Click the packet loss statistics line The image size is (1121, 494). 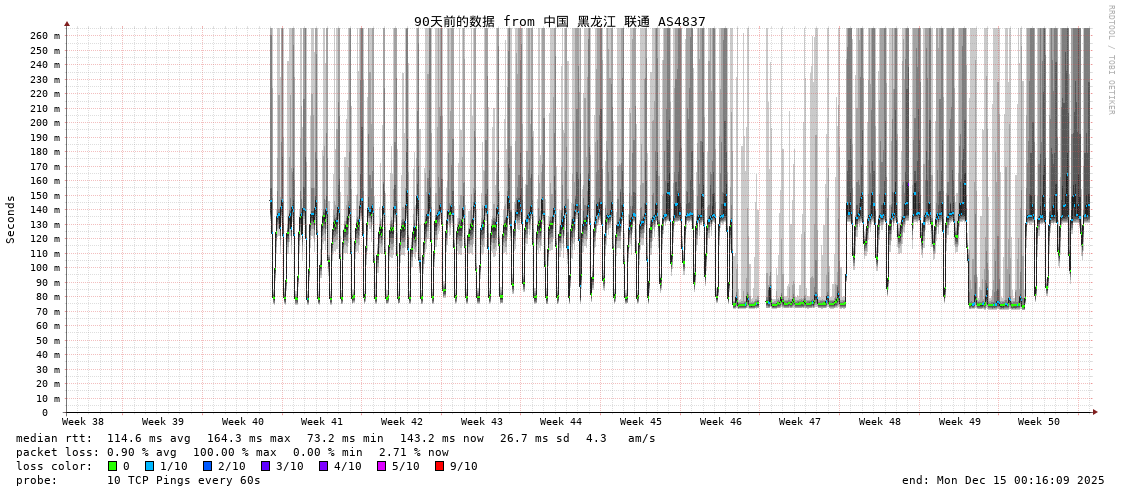(232, 452)
